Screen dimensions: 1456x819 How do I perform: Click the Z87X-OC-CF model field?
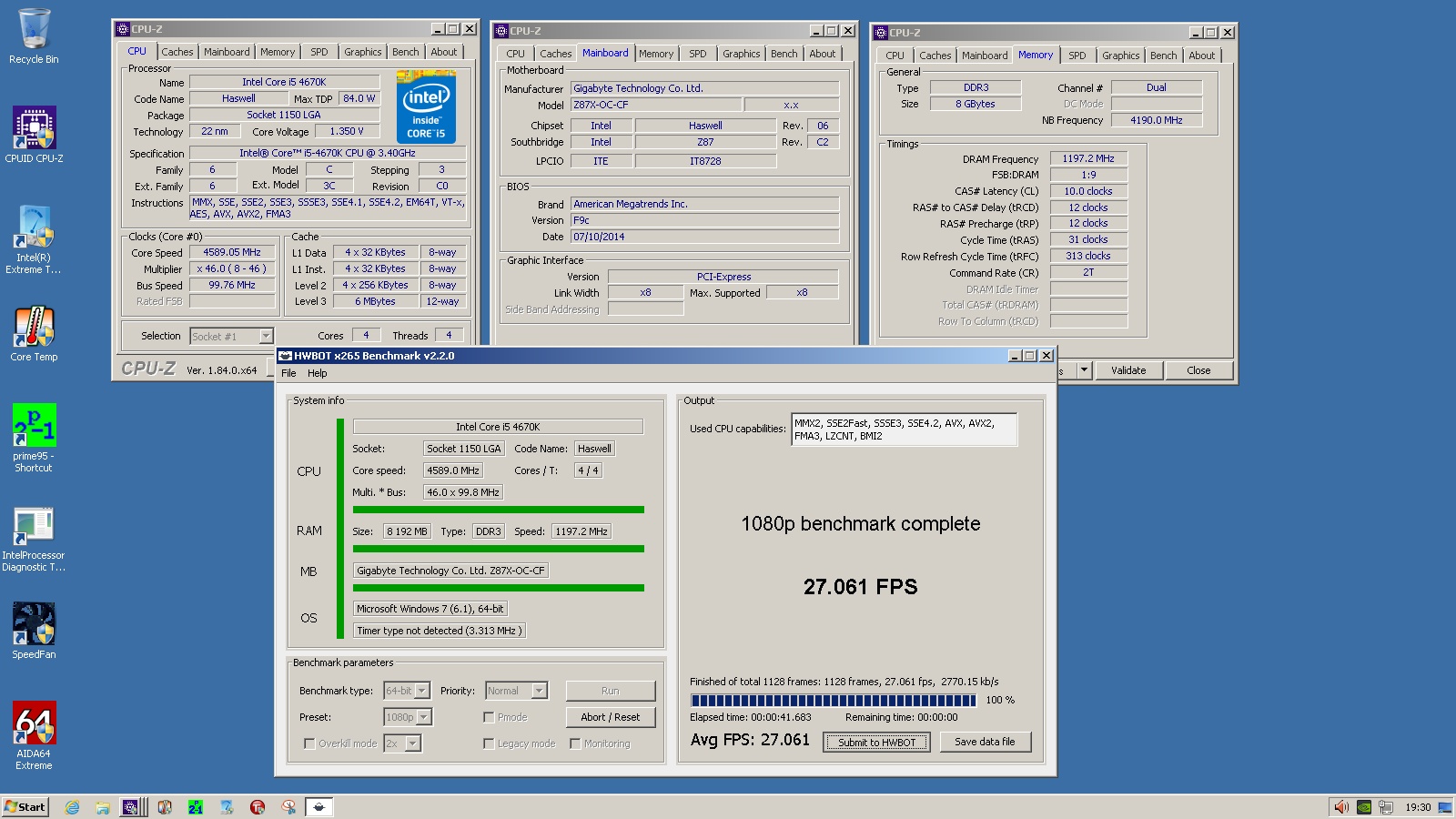click(657, 105)
